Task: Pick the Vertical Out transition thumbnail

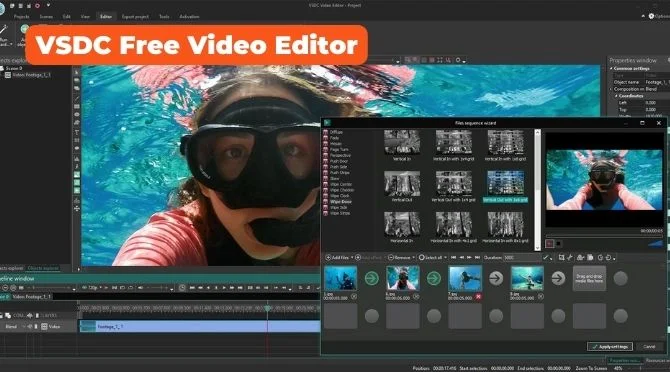Action: click(x=402, y=183)
